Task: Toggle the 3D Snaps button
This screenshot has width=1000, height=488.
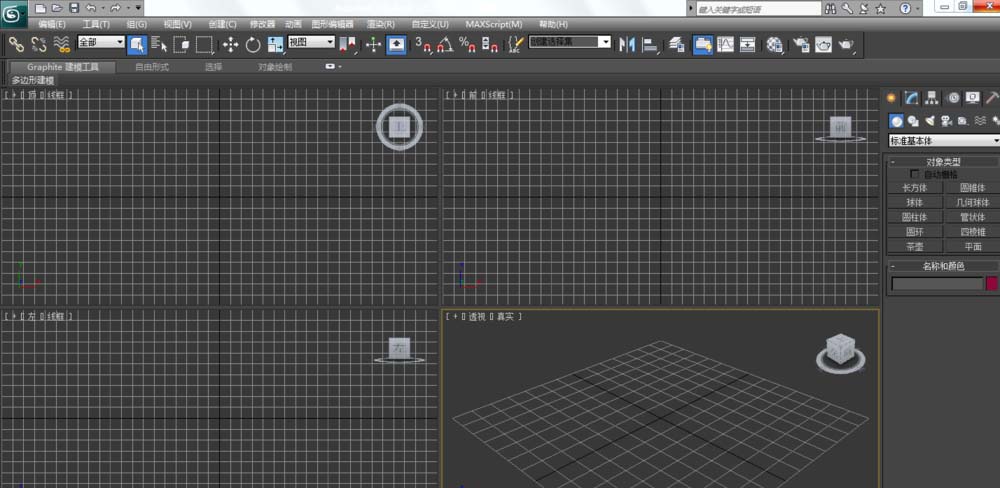Action: [x=422, y=44]
